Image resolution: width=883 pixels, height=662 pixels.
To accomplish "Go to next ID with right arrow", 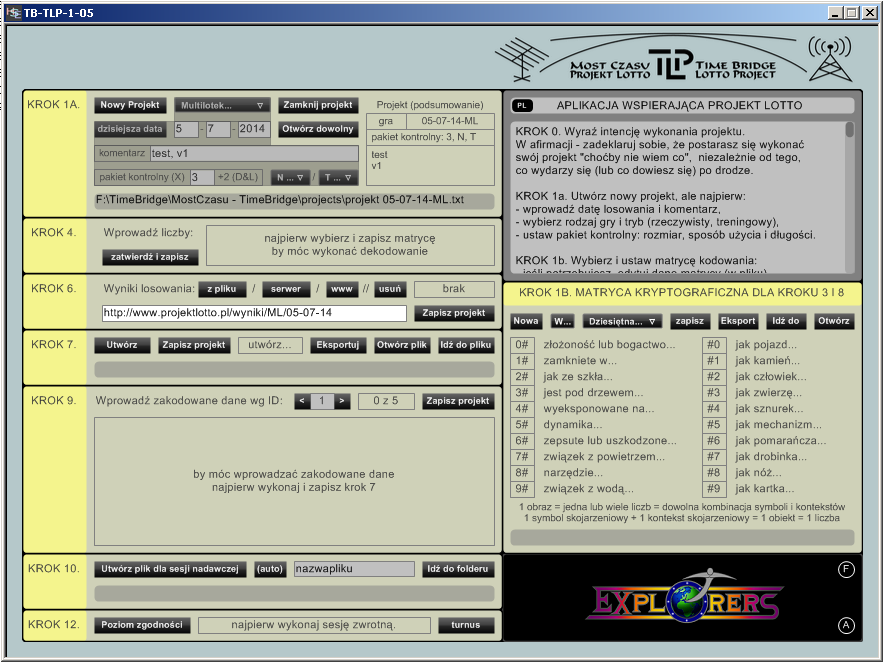I will point(342,401).
